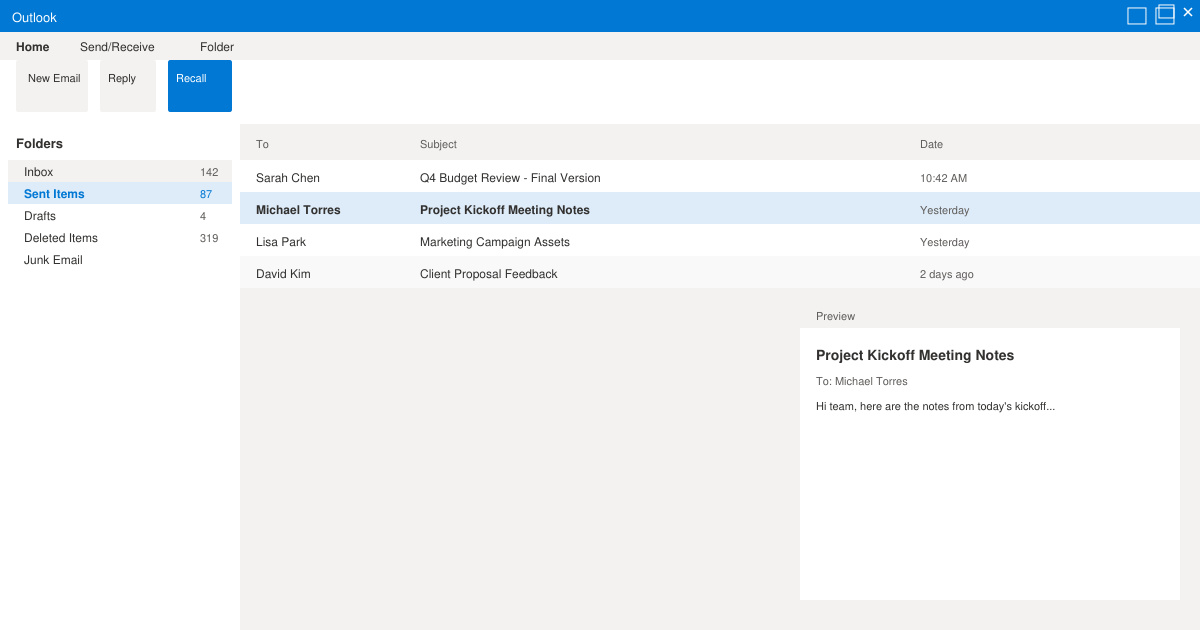Click the Deleted Items count 319
The height and width of the screenshot is (630, 1200).
(x=209, y=238)
